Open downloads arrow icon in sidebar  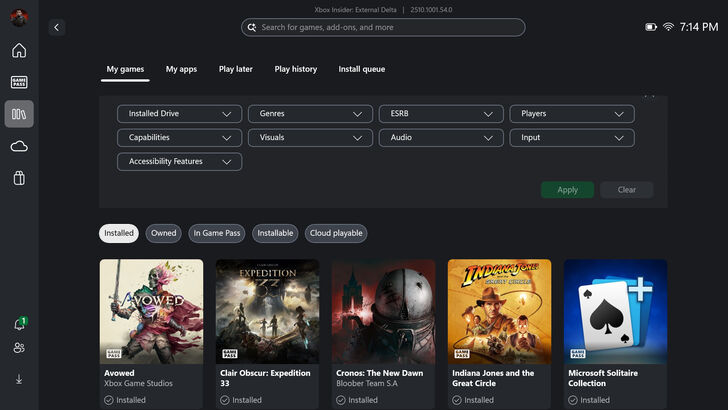point(19,379)
